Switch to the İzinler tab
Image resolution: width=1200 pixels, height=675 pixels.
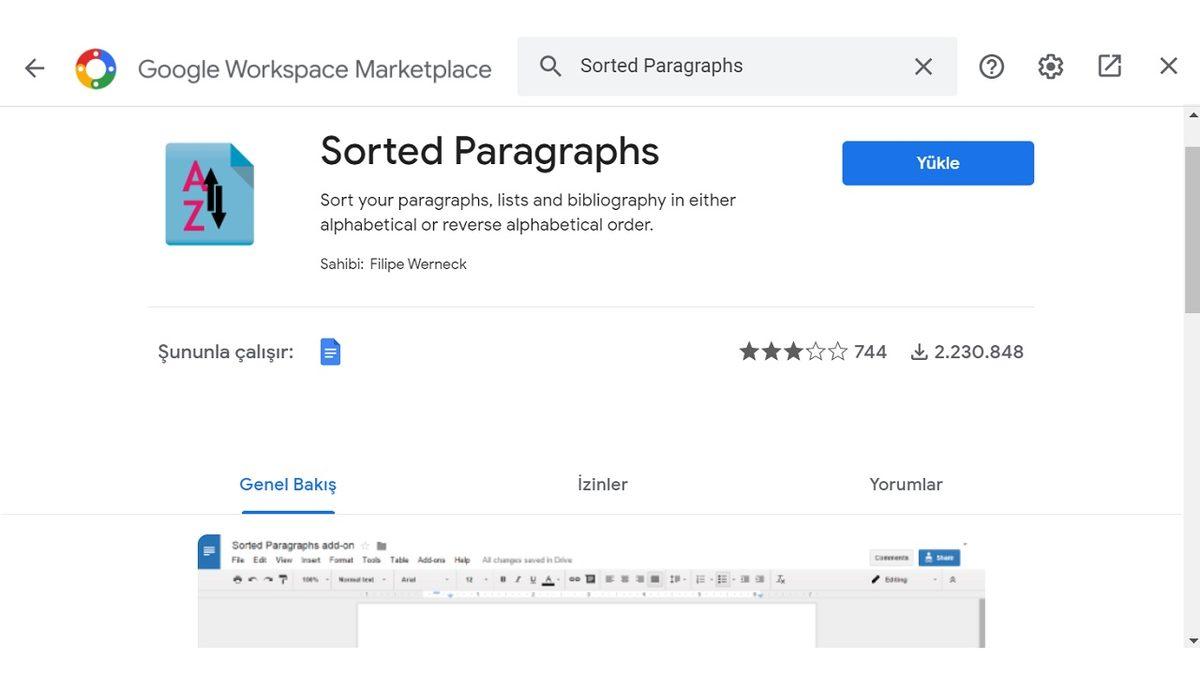[x=602, y=483]
